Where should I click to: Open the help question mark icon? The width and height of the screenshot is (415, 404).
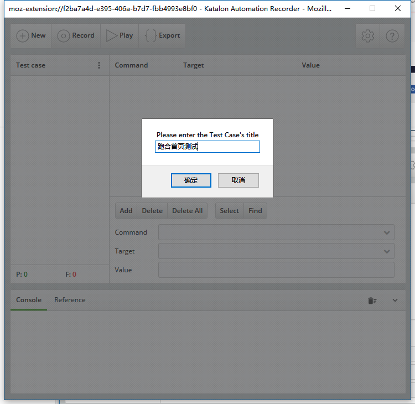(x=392, y=36)
